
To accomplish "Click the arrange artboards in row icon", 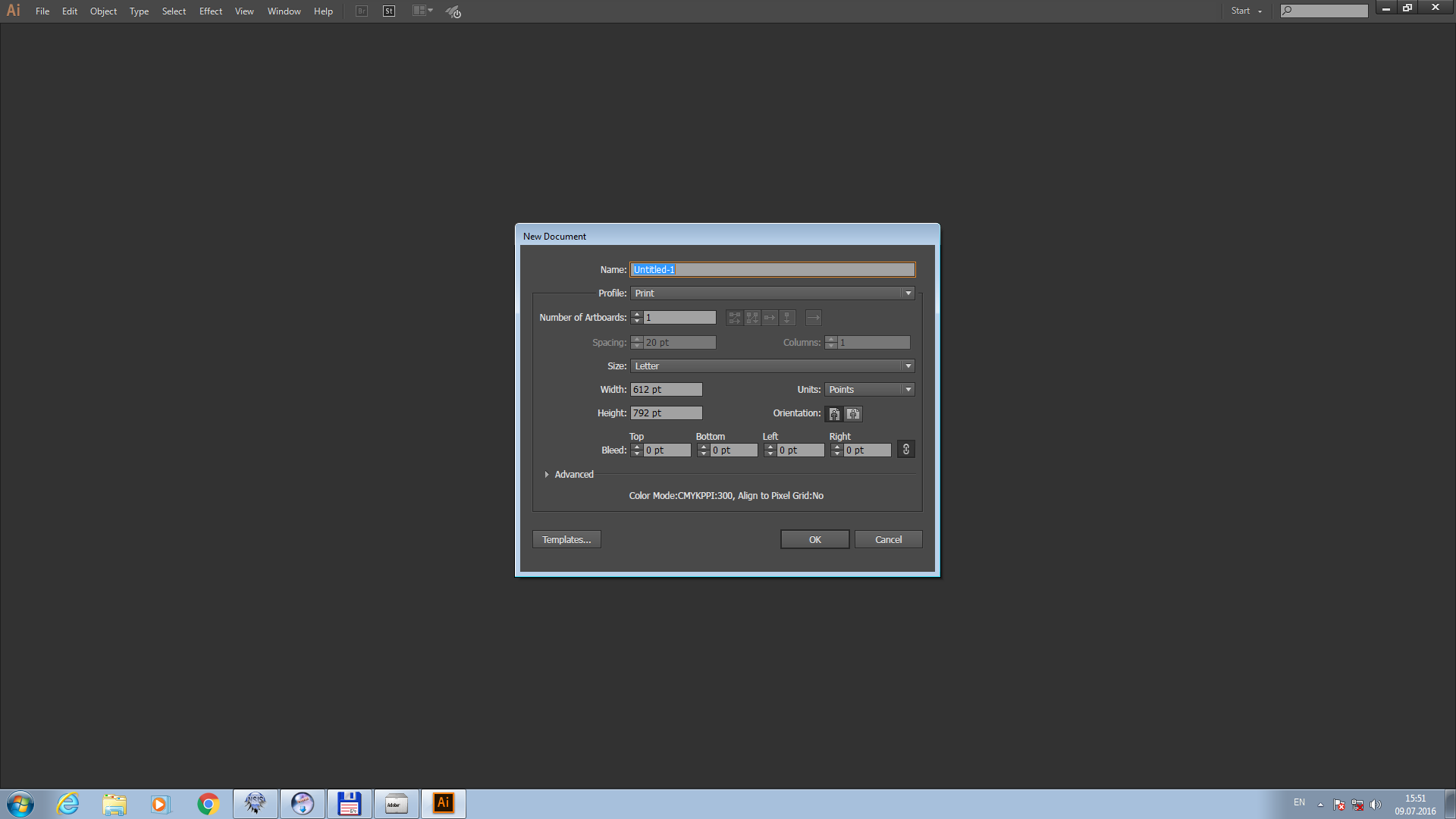I will (770, 317).
